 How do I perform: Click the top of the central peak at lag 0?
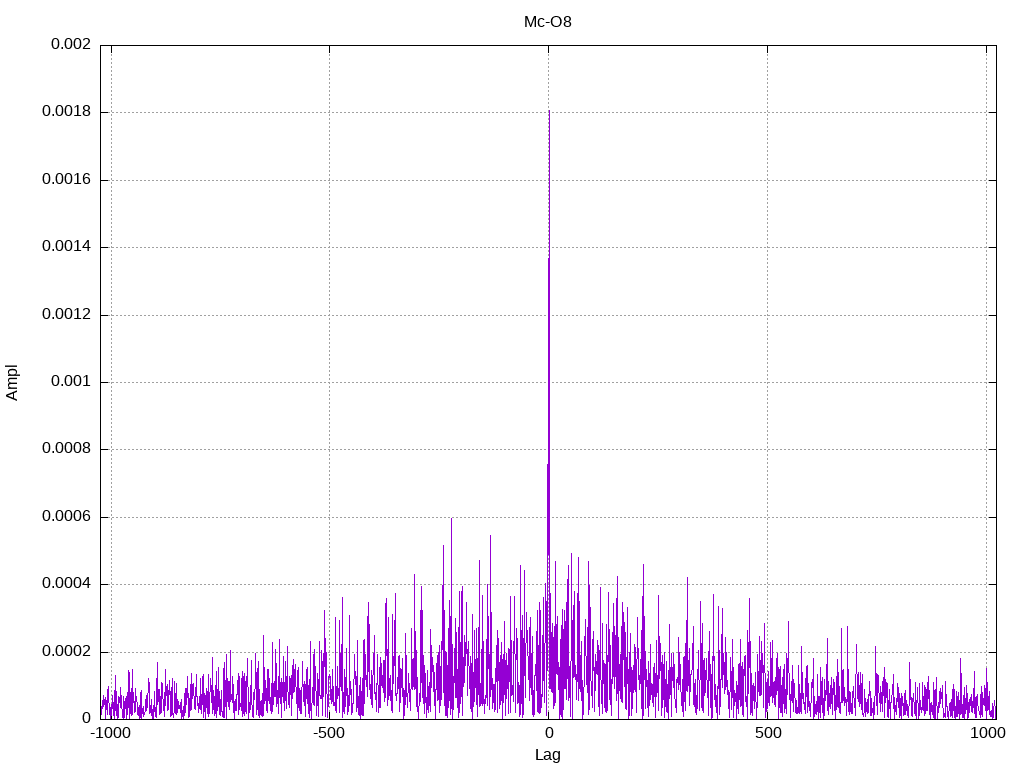click(549, 112)
